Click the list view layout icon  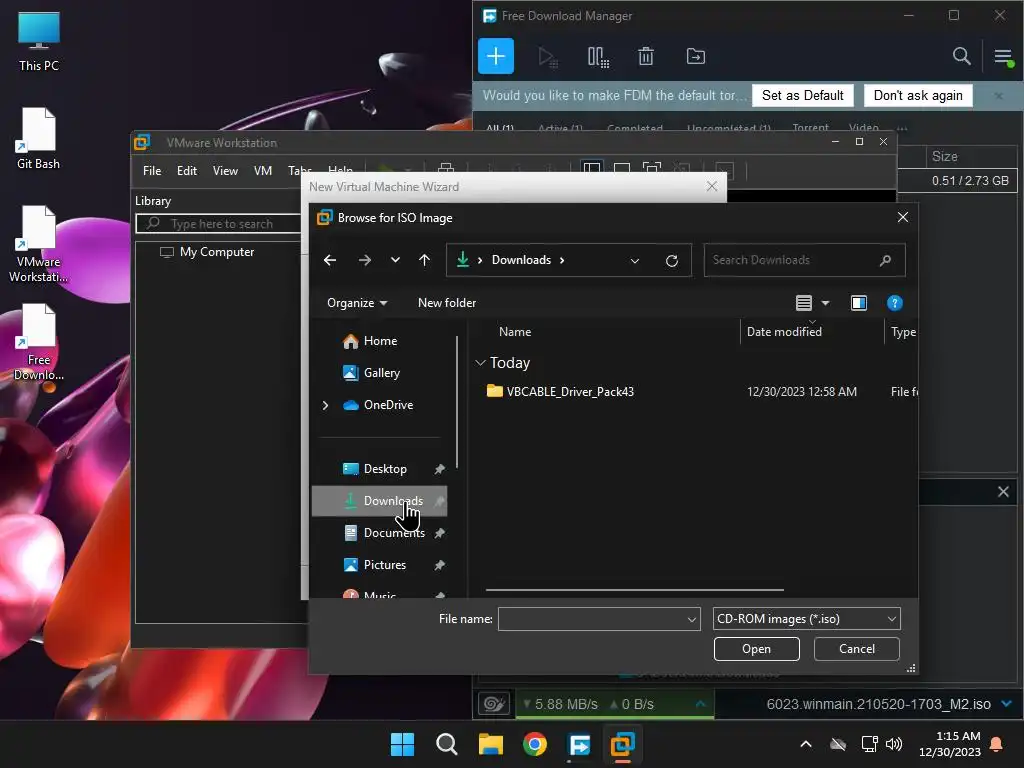coord(804,303)
